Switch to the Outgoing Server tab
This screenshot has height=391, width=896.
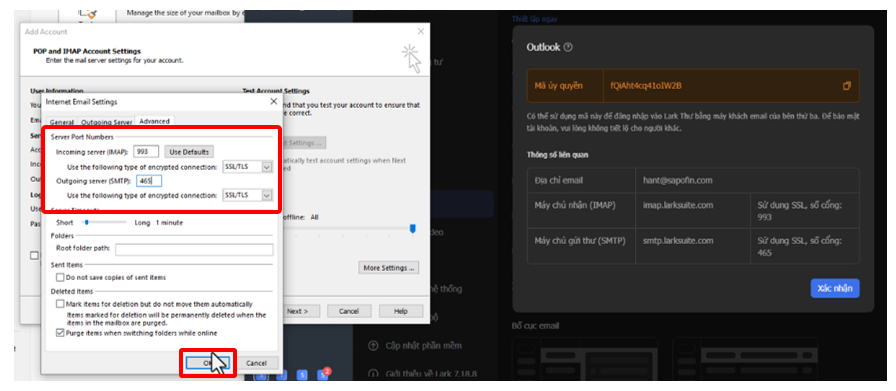click(106, 122)
